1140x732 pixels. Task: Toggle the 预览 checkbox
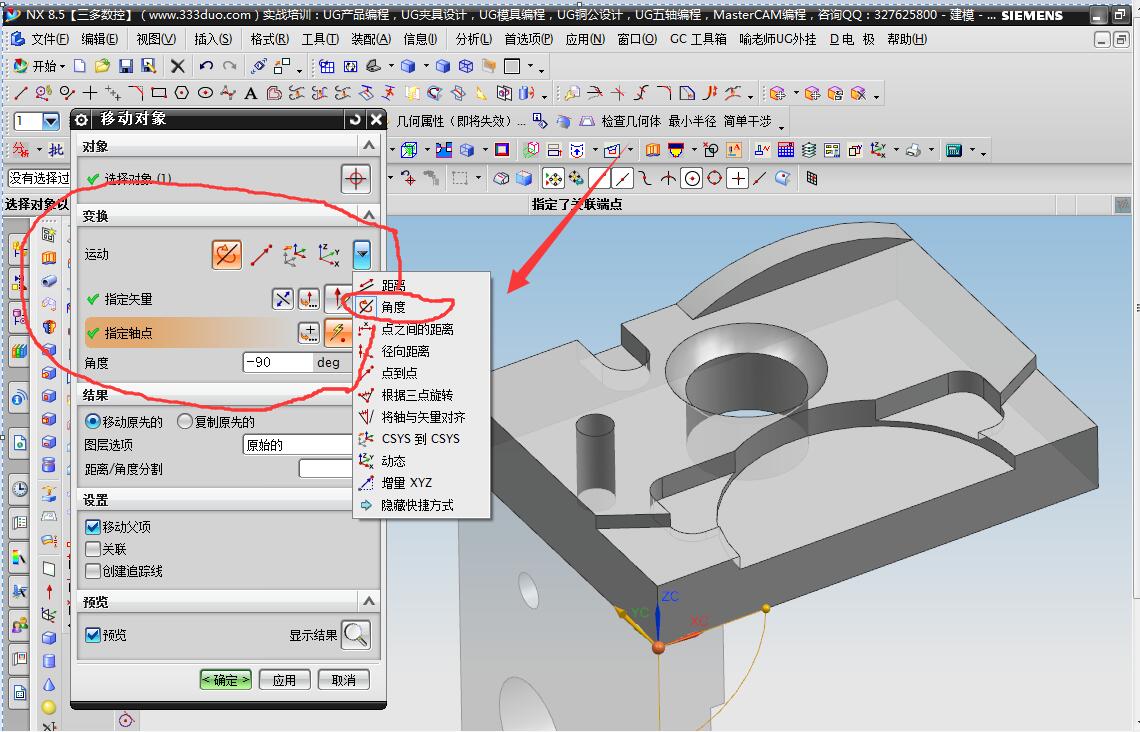click(x=92, y=635)
